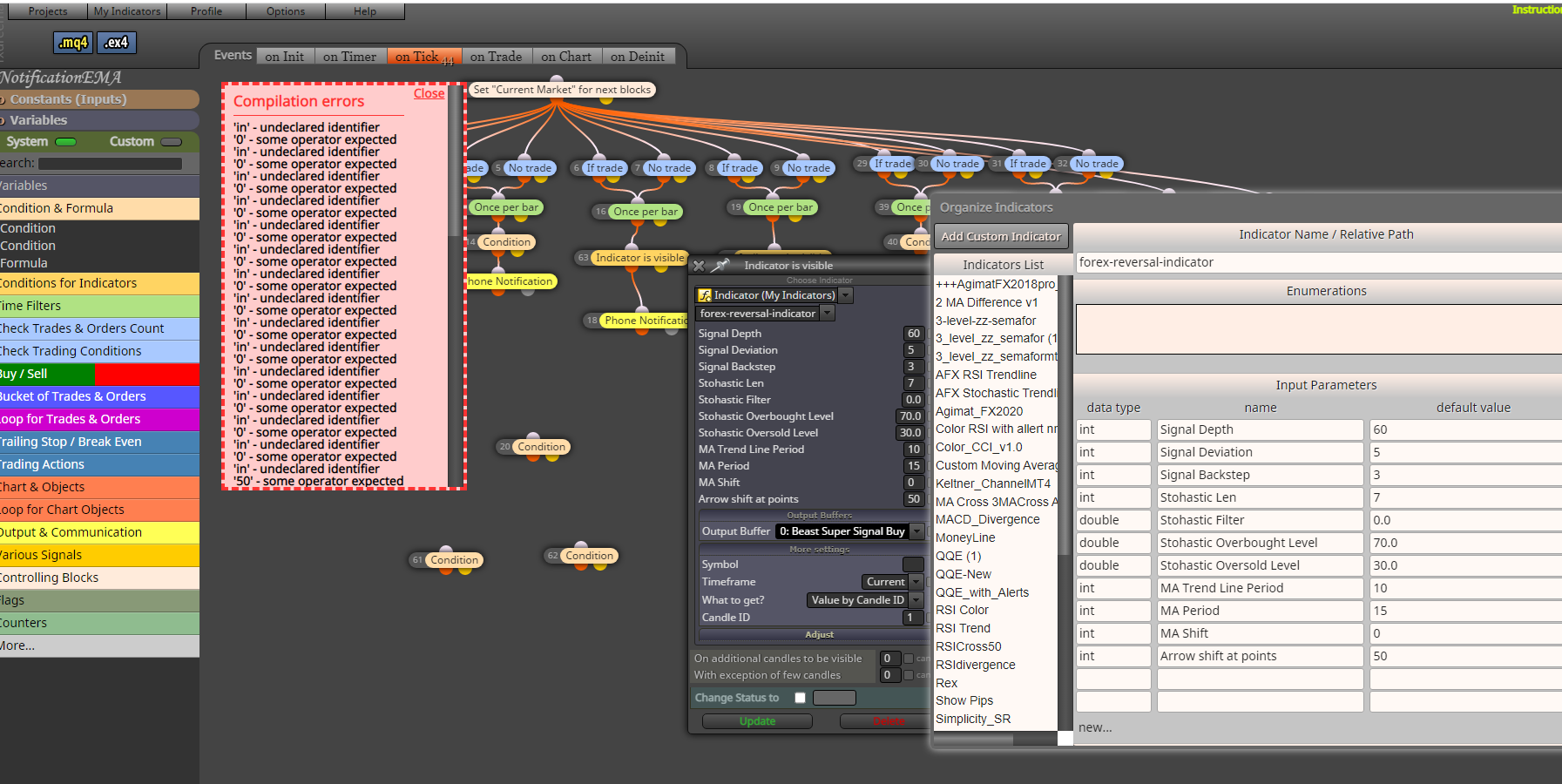Viewport: 1562px width, 784px height.
Task: Open the Profile menu
Action: 206,11
